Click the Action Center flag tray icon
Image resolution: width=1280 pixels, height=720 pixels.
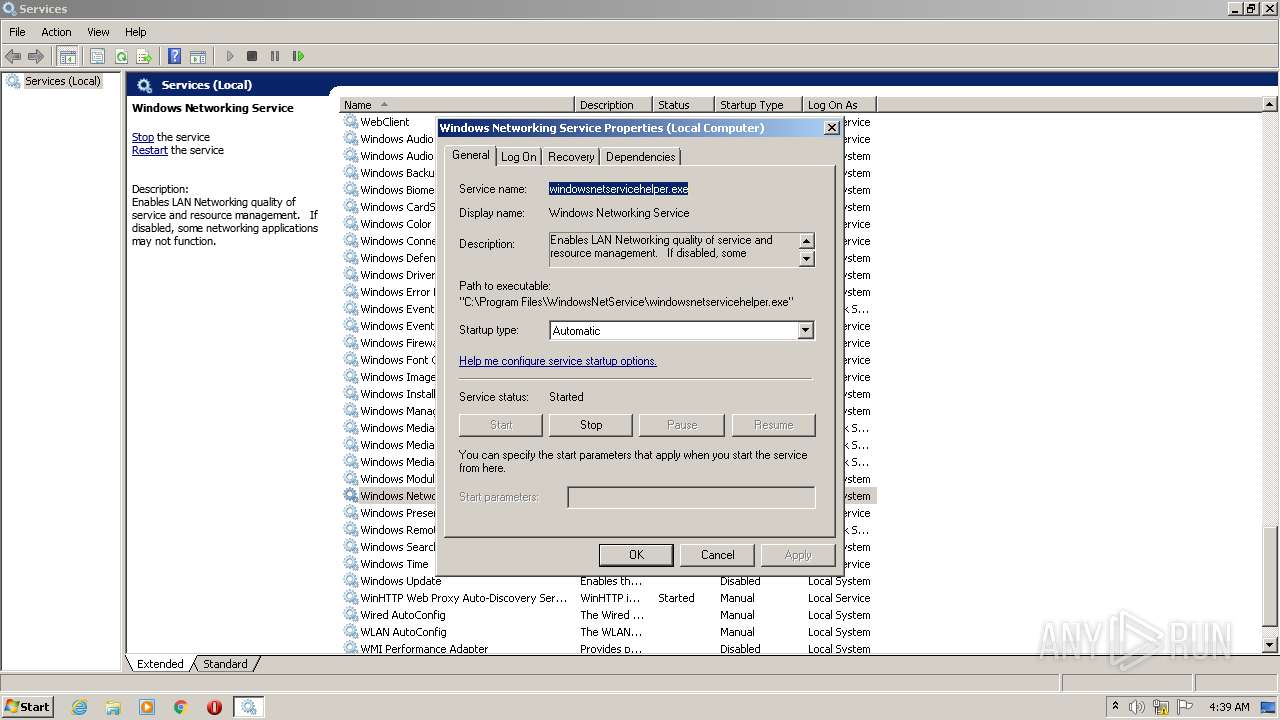tap(1185, 707)
